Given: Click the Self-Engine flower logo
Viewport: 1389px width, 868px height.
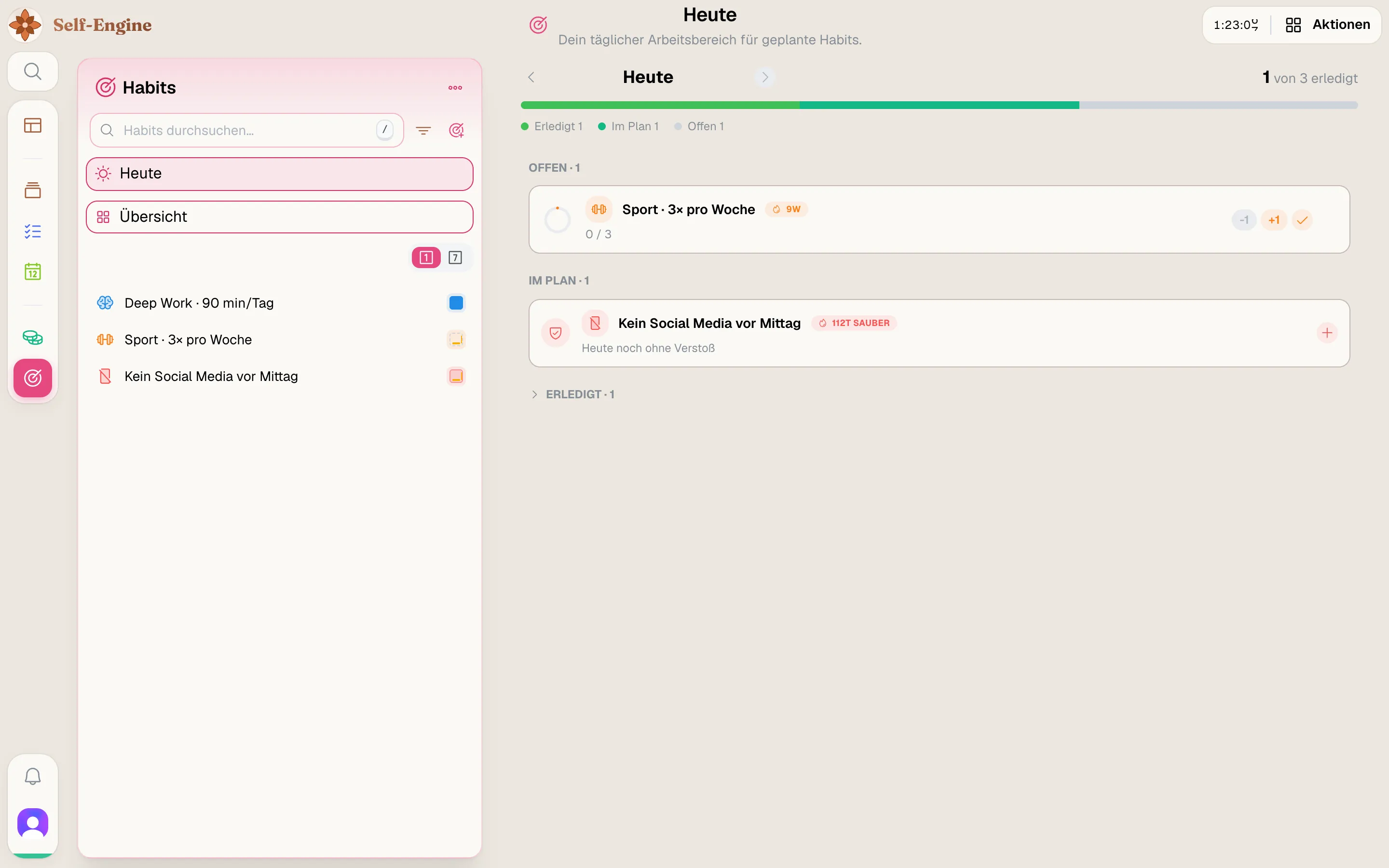Looking at the screenshot, I should pos(25,25).
